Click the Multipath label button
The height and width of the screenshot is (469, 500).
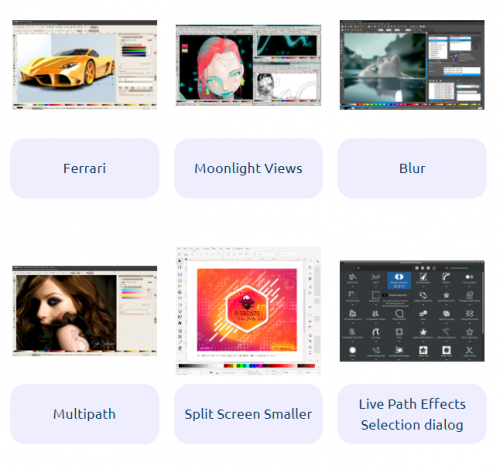85,414
